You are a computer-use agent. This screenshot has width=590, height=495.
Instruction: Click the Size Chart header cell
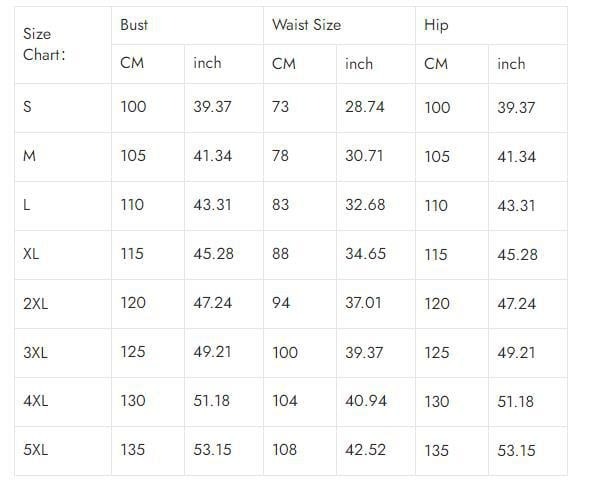[x=63, y=45]
